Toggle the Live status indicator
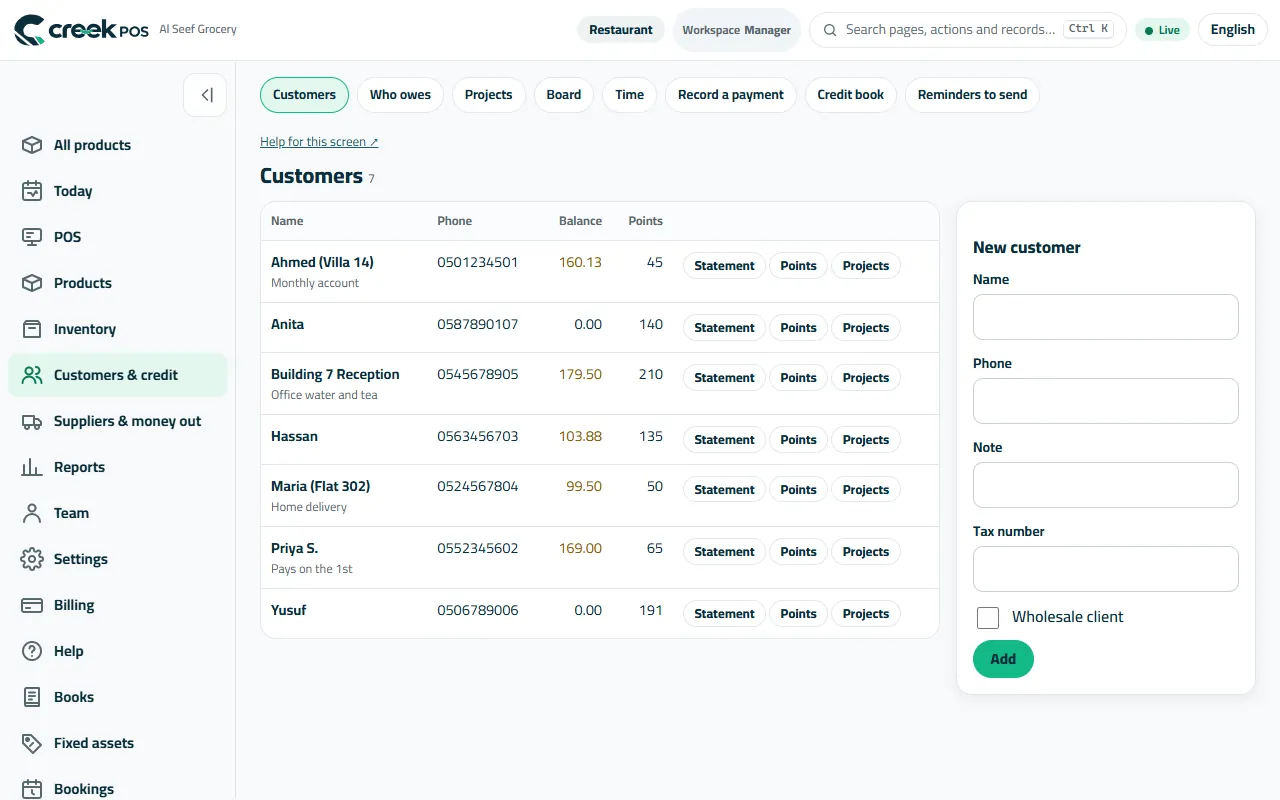Screen dimensions: 1280x800 (1162, 30)
